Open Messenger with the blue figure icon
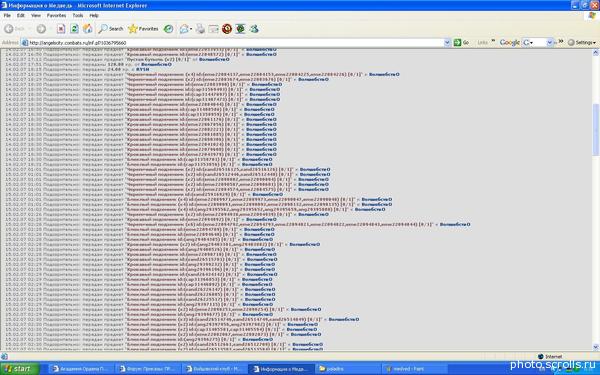Screen dimensions: 600x375 tap(254, 29)
